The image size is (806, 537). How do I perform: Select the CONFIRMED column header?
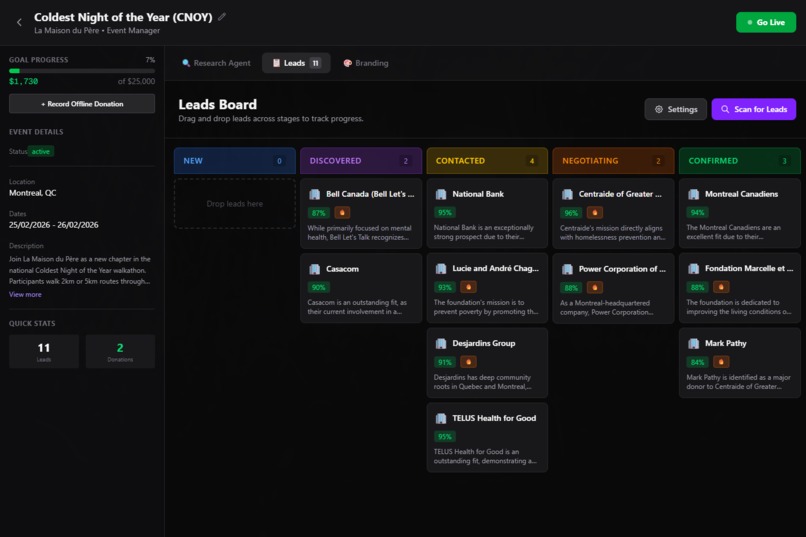(x=740, y=161)
